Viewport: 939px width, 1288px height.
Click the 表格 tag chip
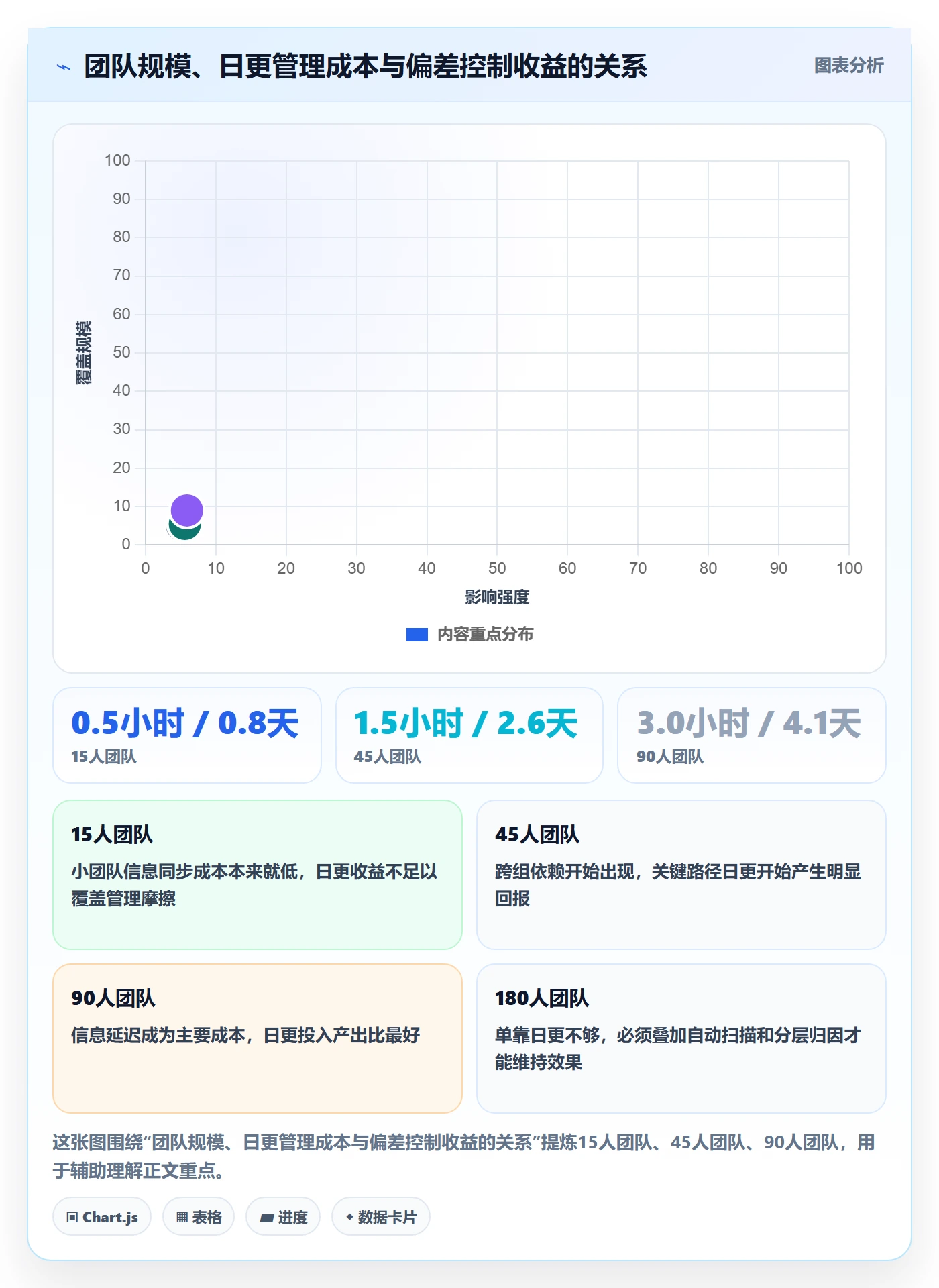click(199, 1217)
